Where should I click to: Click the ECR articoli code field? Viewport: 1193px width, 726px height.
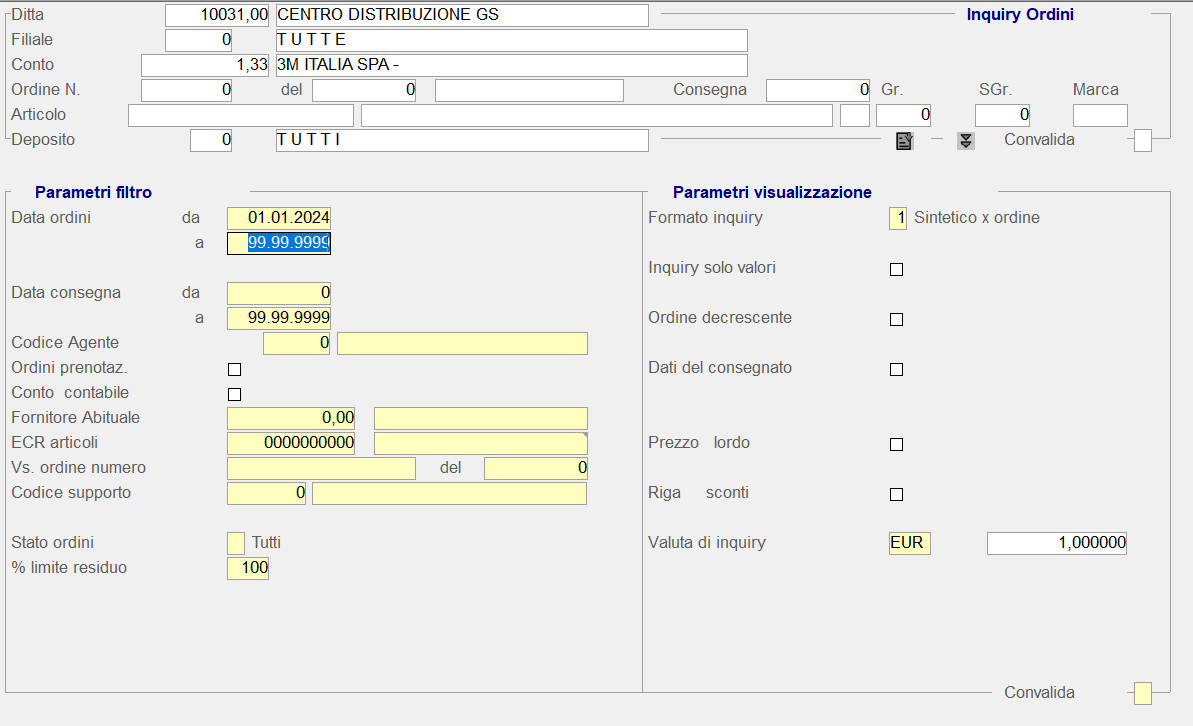pos(291,443)
